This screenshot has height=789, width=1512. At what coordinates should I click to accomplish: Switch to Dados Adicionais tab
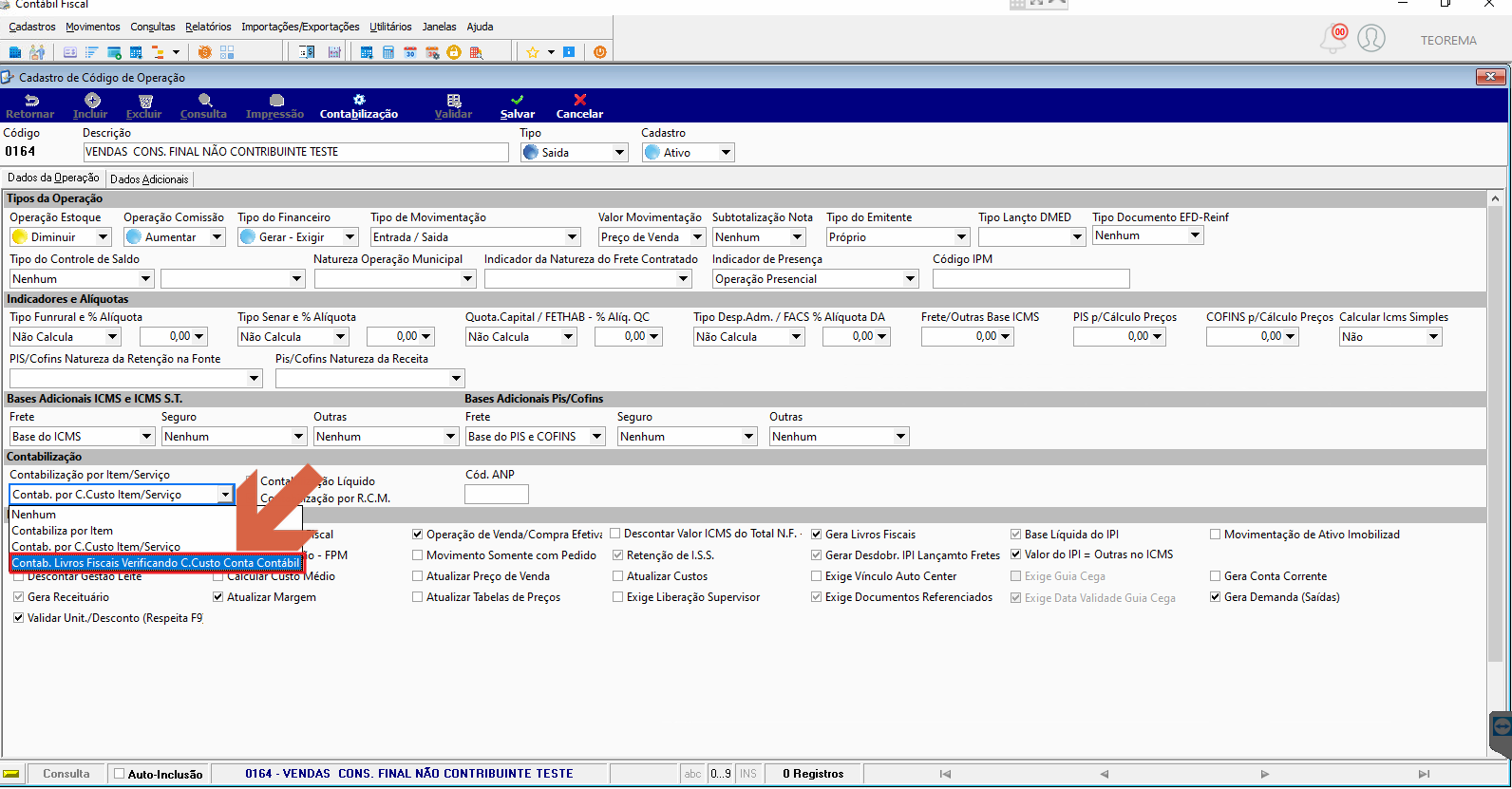149,178
